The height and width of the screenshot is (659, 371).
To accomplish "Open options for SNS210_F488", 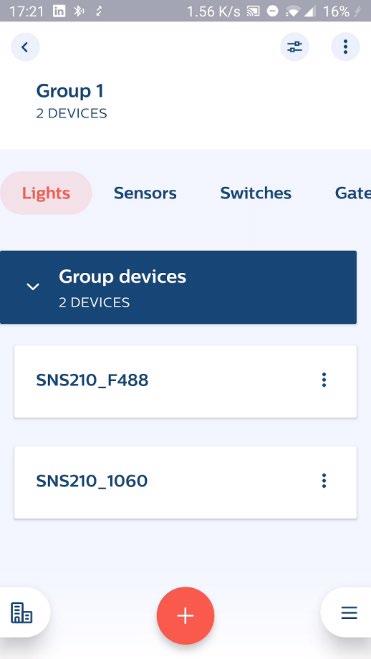I will [x=324, y=380].
